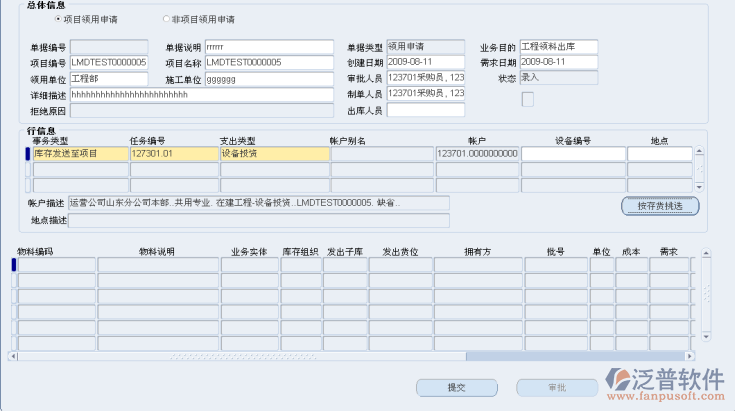Click the horizontal scrollbar right arrow

coord(690,356)
